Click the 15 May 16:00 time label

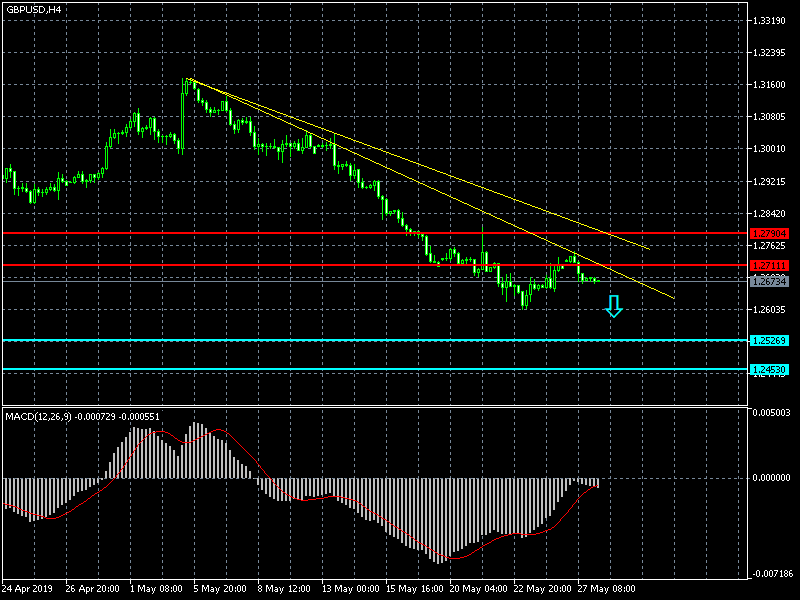(415, 589)
